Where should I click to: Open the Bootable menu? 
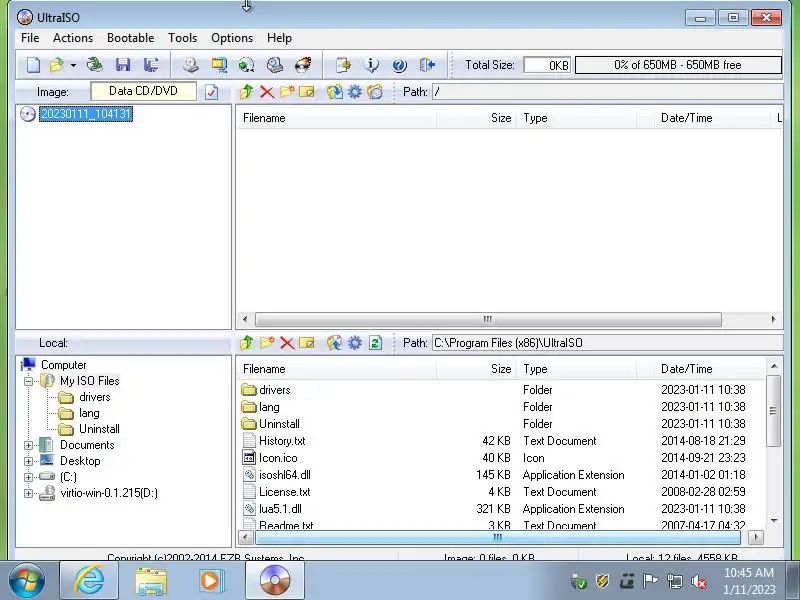[x=131, y=38]
